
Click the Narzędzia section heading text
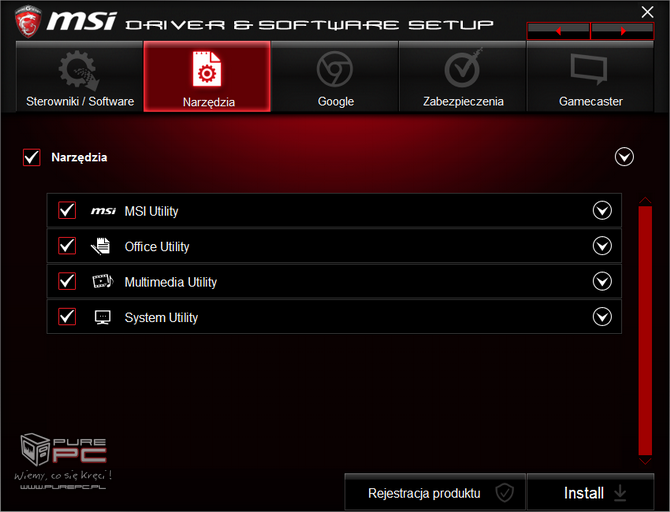[79, 158]
